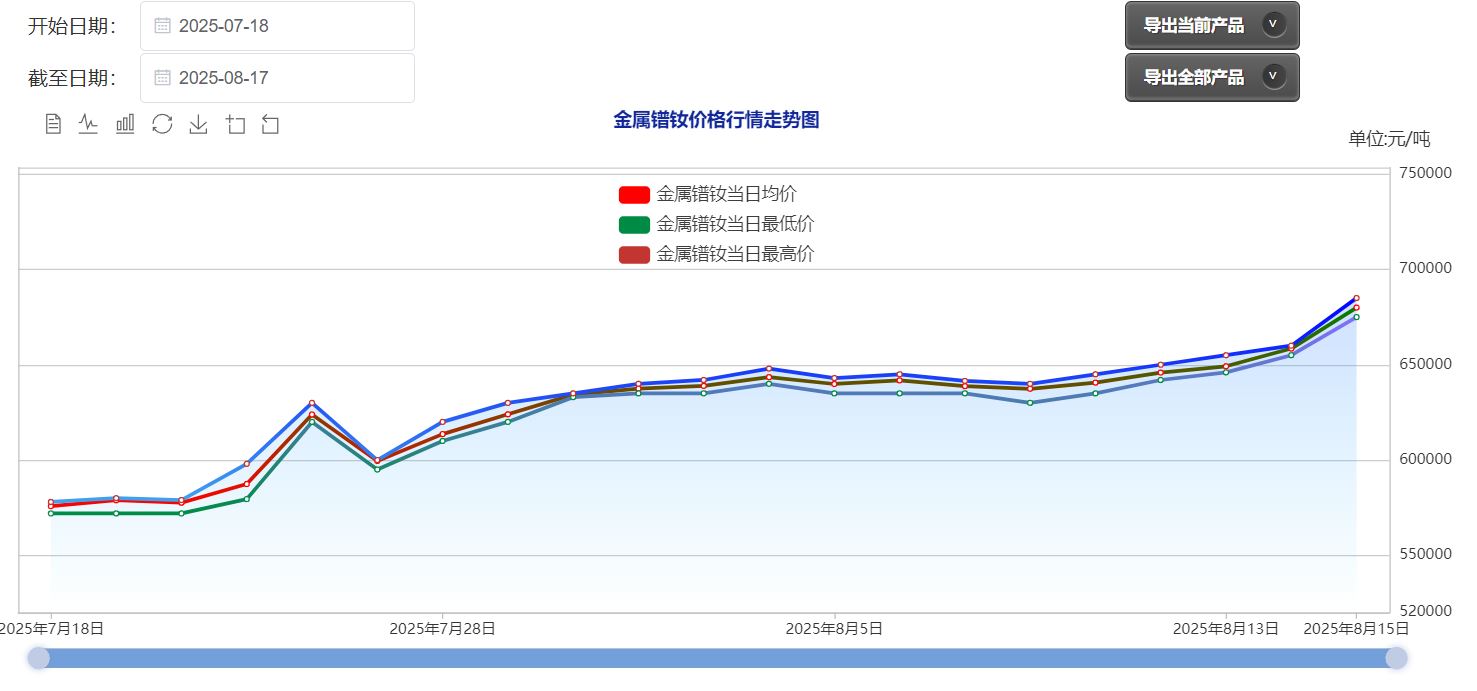The height and width of the screenshot is (691, 1477).
Task: Click the 550000 y-axis label
Action: [x=1425, y=554]
